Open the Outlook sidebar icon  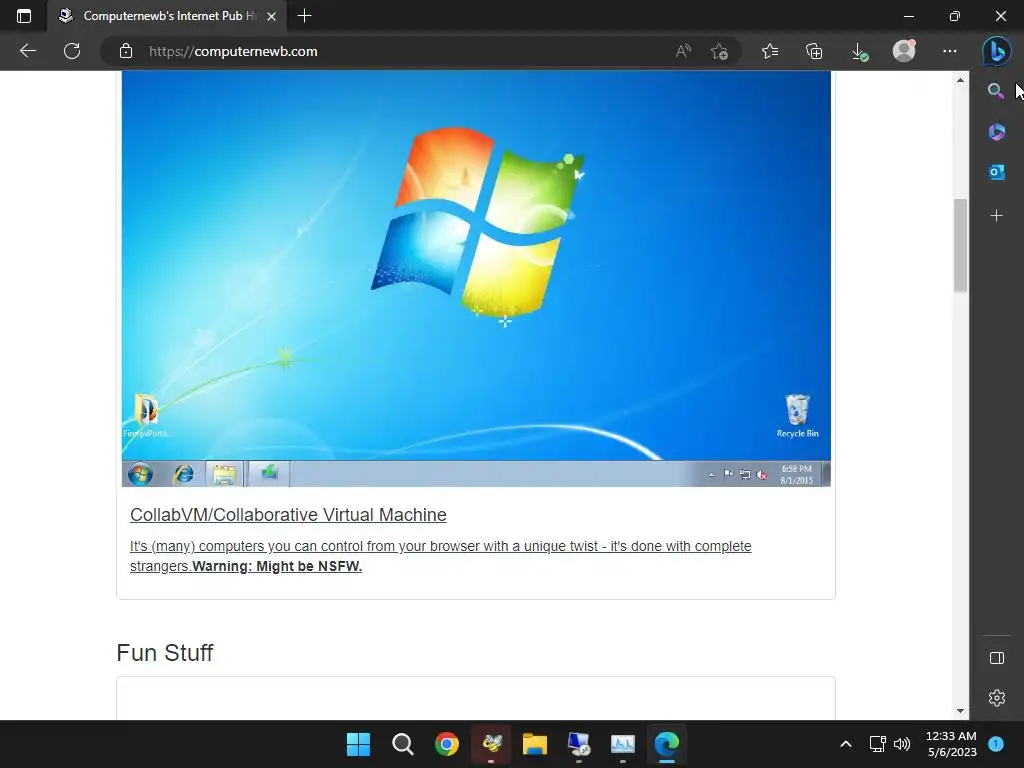[997, 172]
